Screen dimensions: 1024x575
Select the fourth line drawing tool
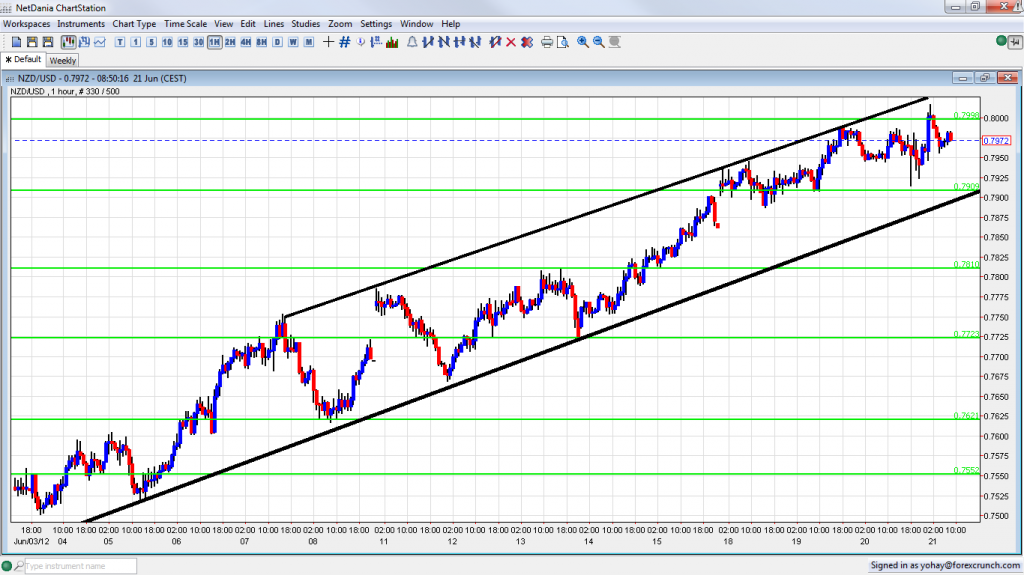(475, 42)
